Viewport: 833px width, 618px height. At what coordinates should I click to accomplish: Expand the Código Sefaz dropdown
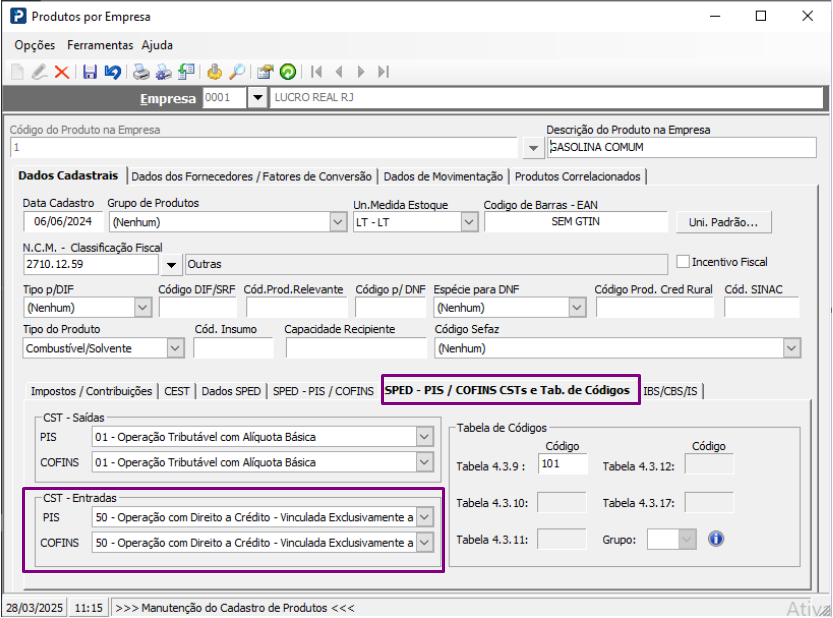pos(791,349)
